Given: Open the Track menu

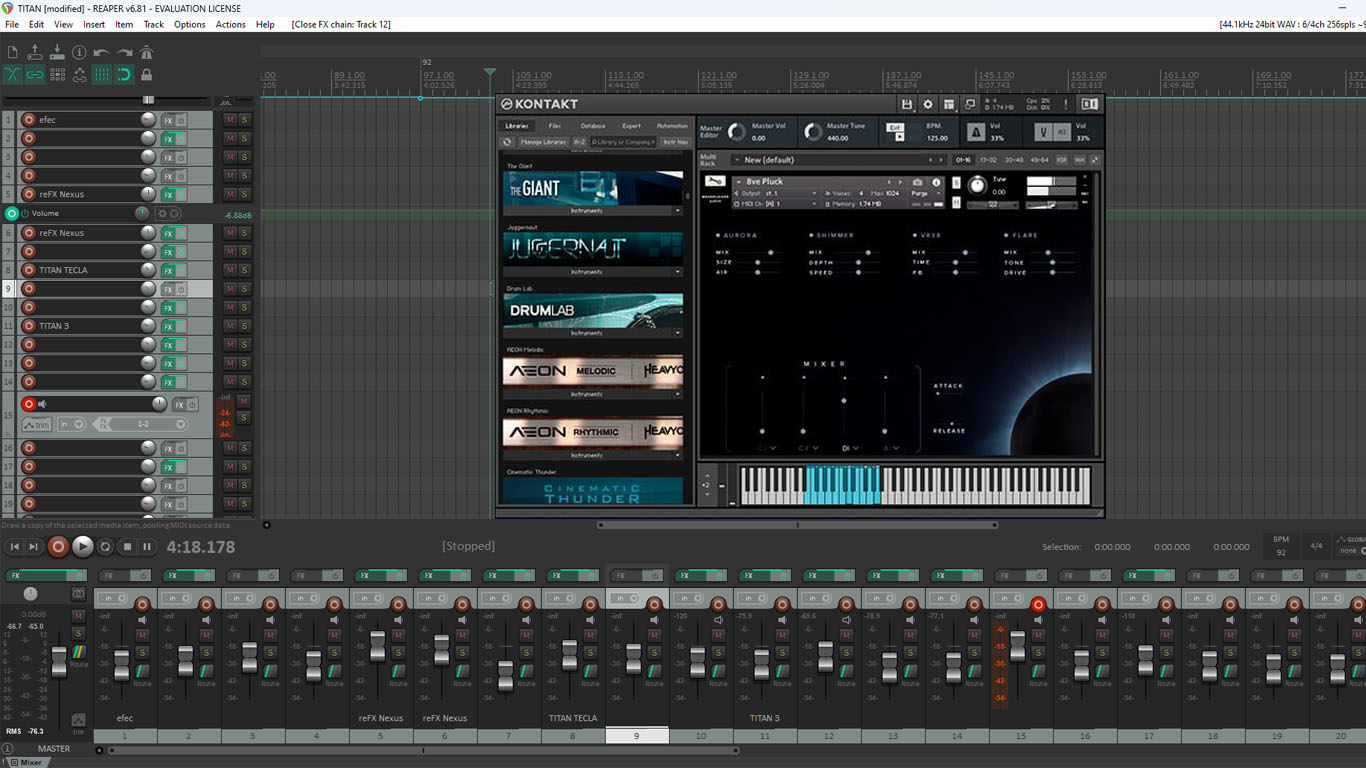Looking at the screenshot, I should (x=153, y=24).
